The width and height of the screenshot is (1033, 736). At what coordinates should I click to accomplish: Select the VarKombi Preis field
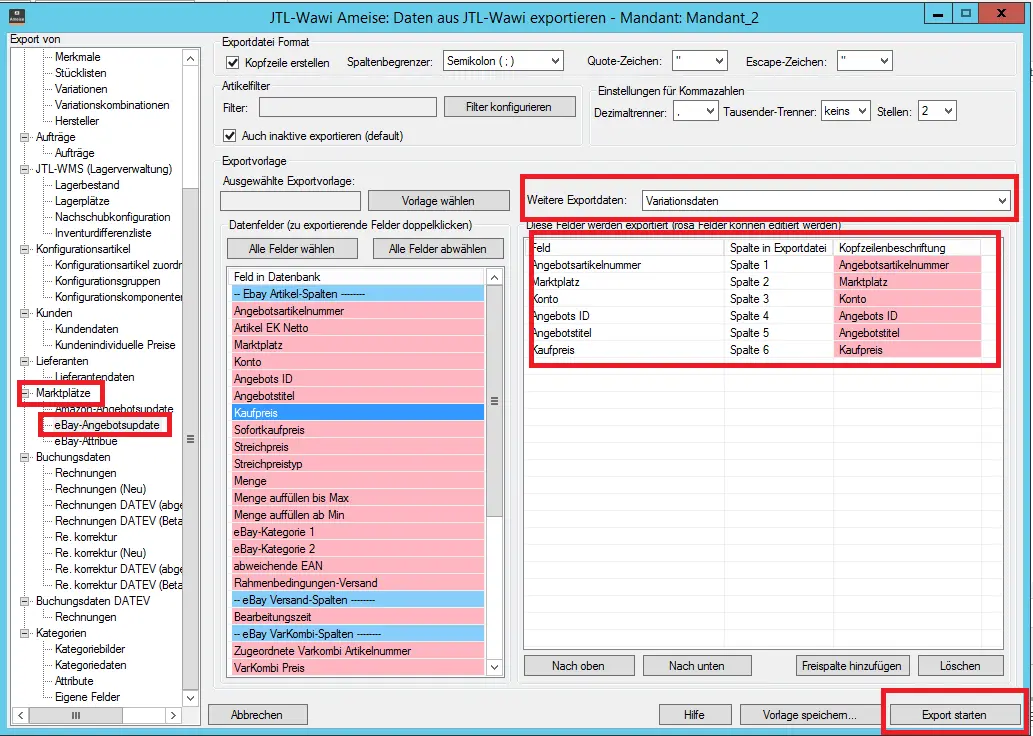pos(358,667)
